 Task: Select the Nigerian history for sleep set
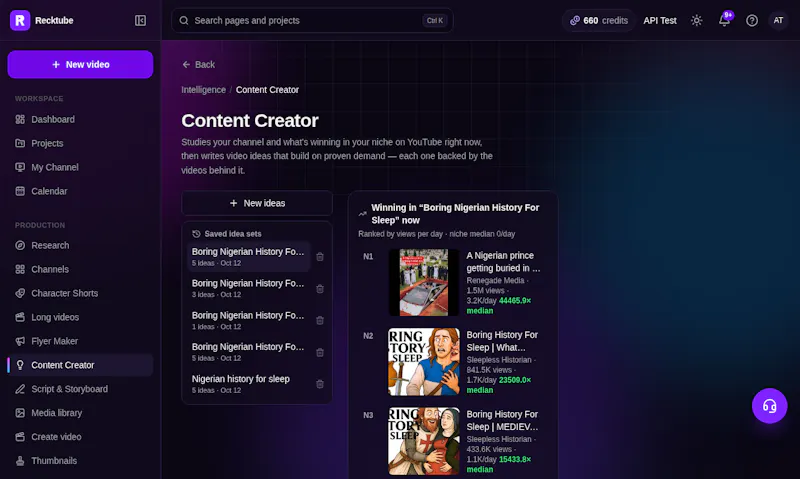(x=248, y=384)
